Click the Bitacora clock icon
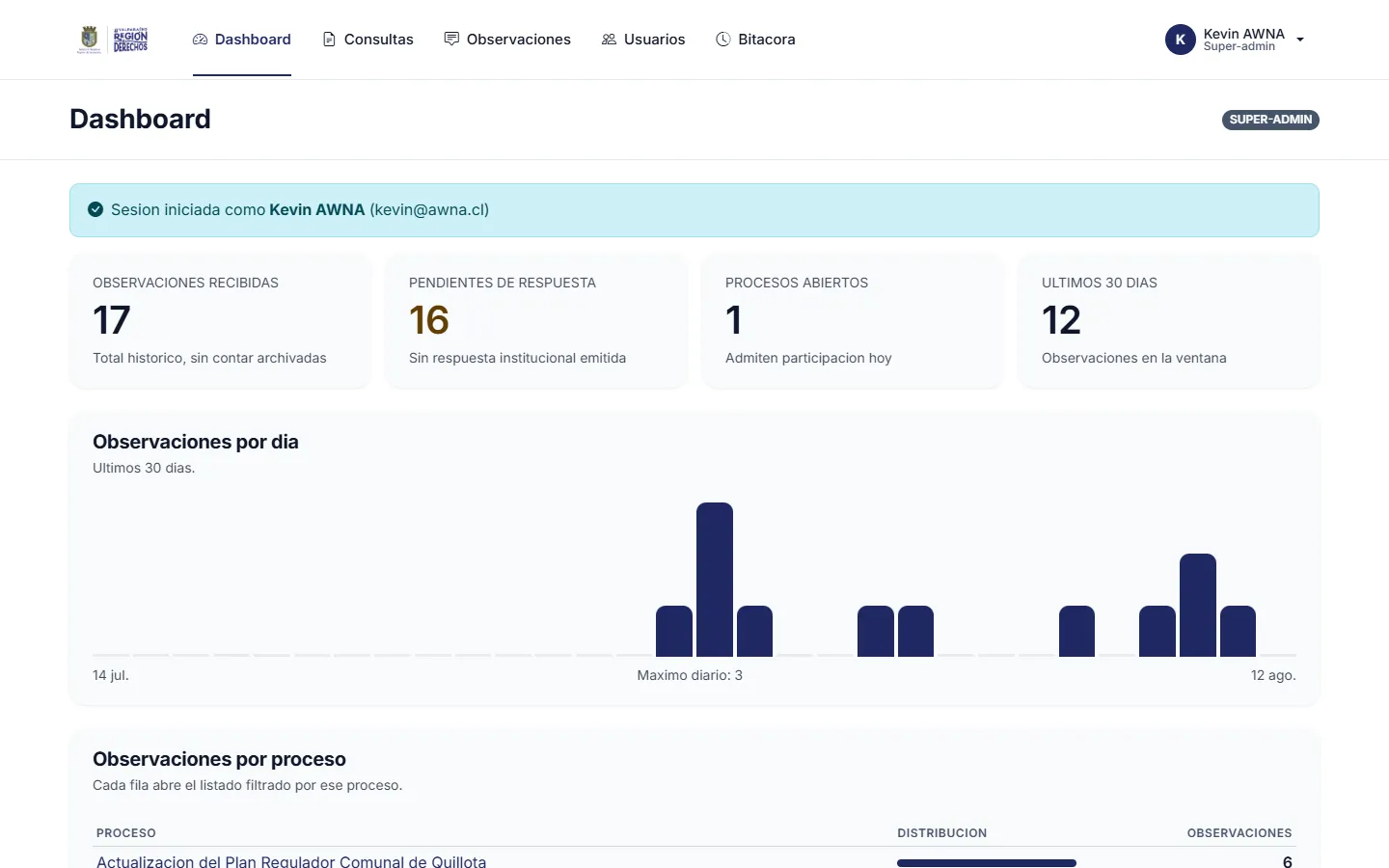The image size is (1389, 868). coord(723,40)
